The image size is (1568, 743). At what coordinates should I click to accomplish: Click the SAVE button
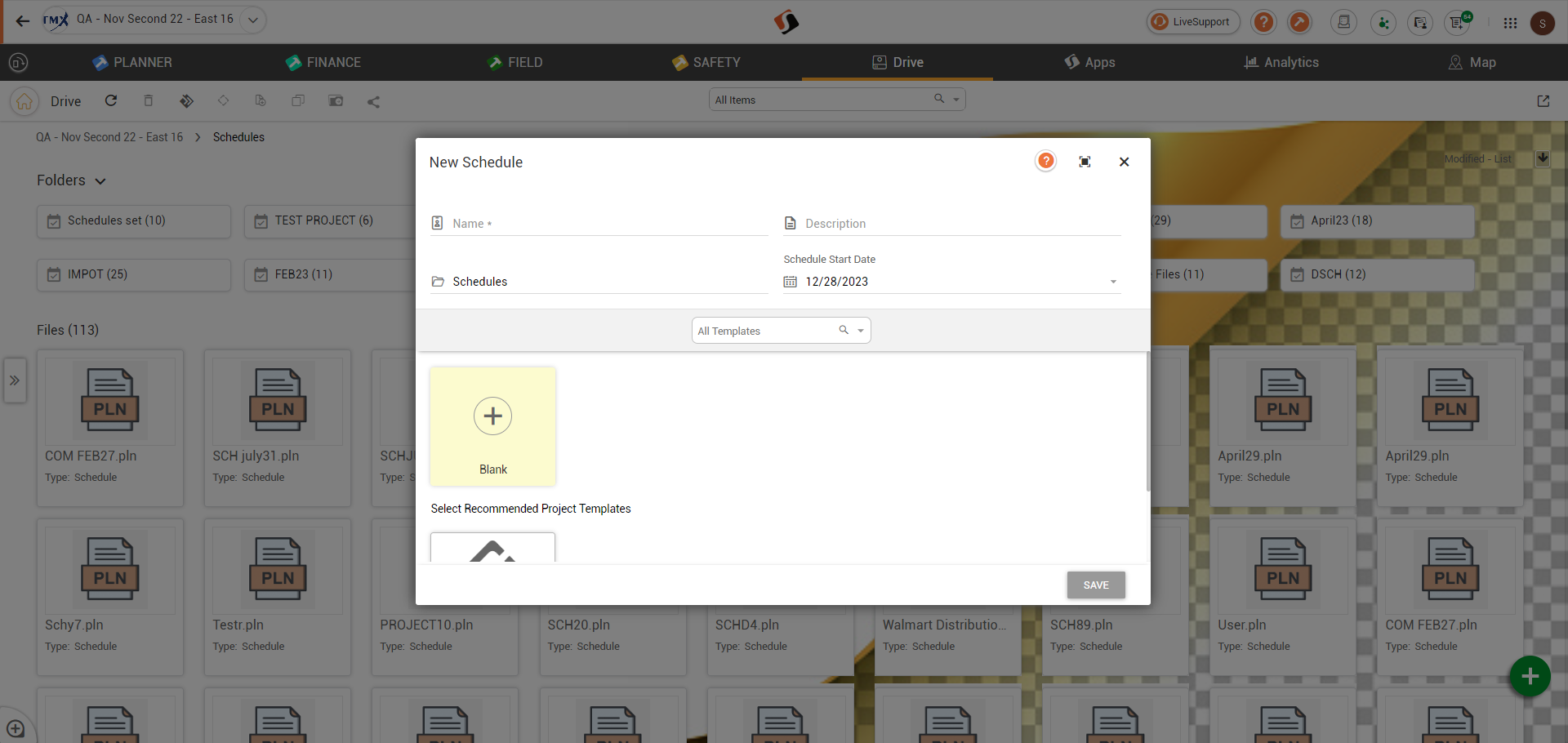1096,585
